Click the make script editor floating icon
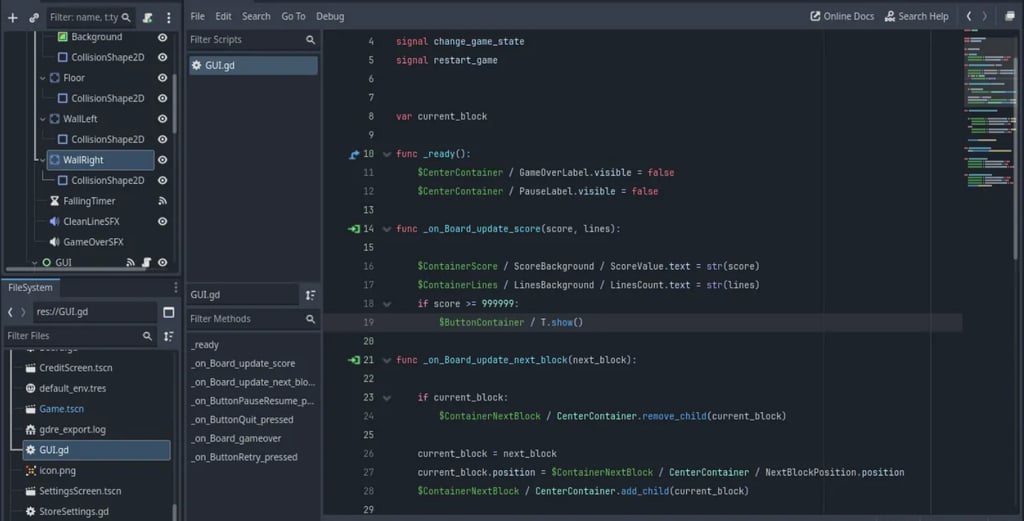1024x521 pixels. [1010, 16]
